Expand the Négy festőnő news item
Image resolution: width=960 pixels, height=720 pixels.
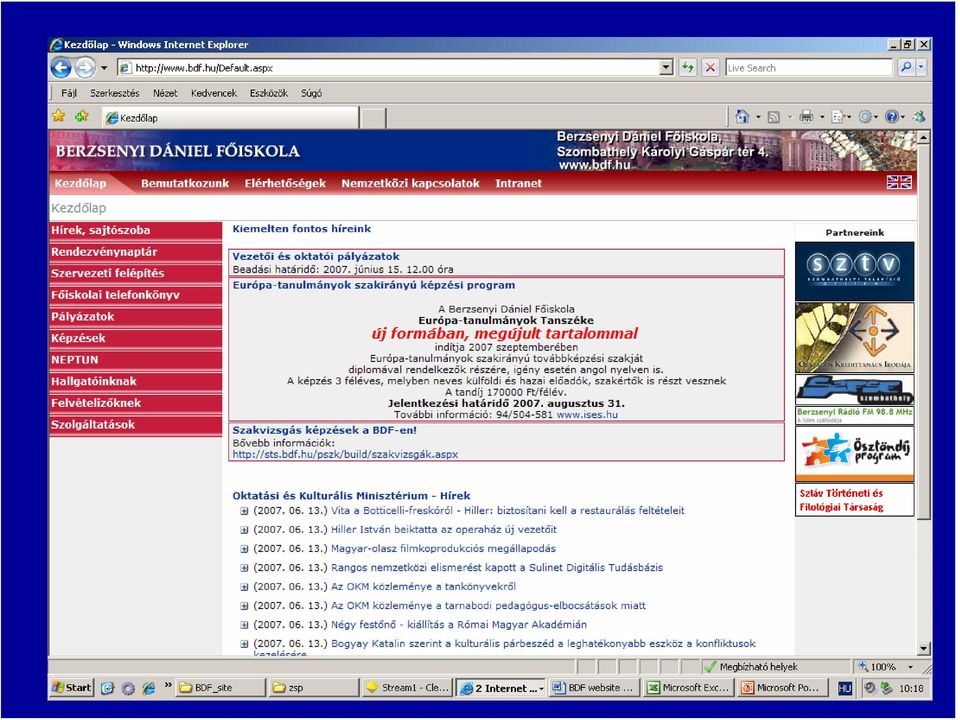(244, 625)
